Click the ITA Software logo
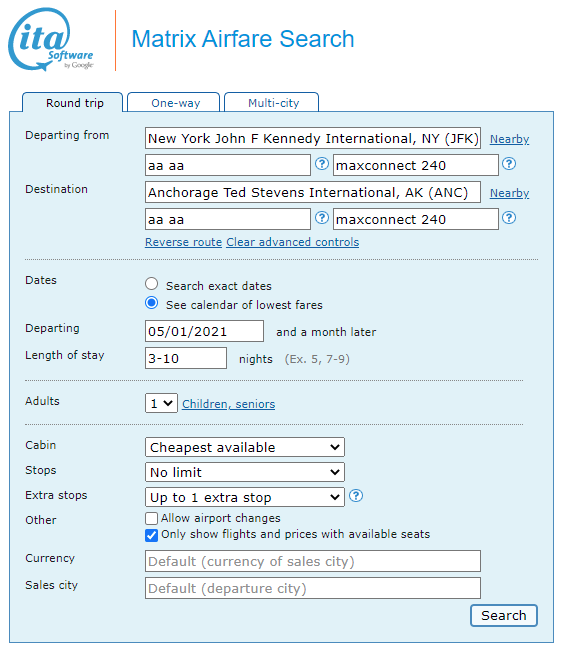 click(51, 39)
